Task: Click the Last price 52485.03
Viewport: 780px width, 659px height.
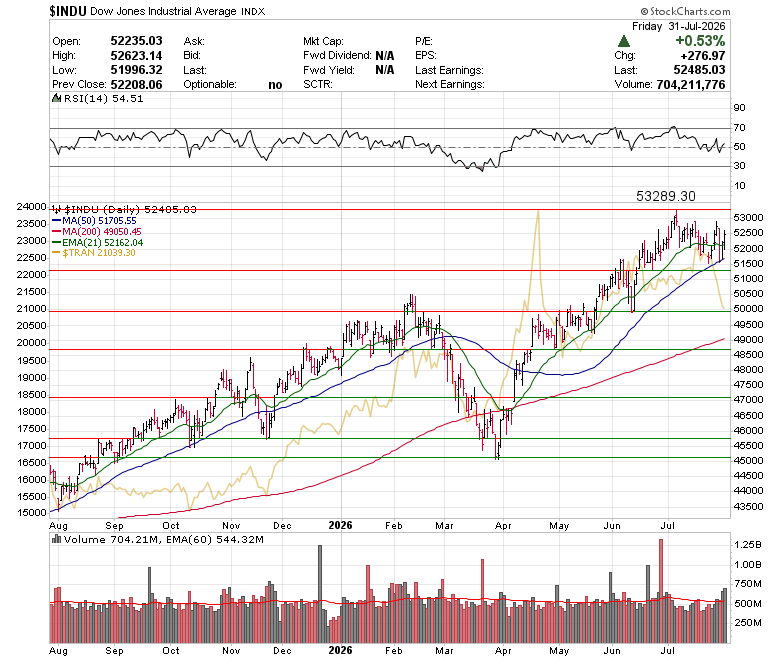Action: coord(699,70)
